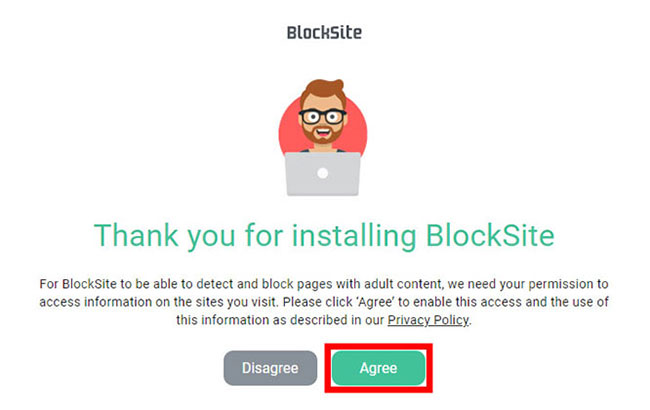Click 'For BlockSite' at paragraph start
This screenshot has width=650, height=410.
click(78, 284)
